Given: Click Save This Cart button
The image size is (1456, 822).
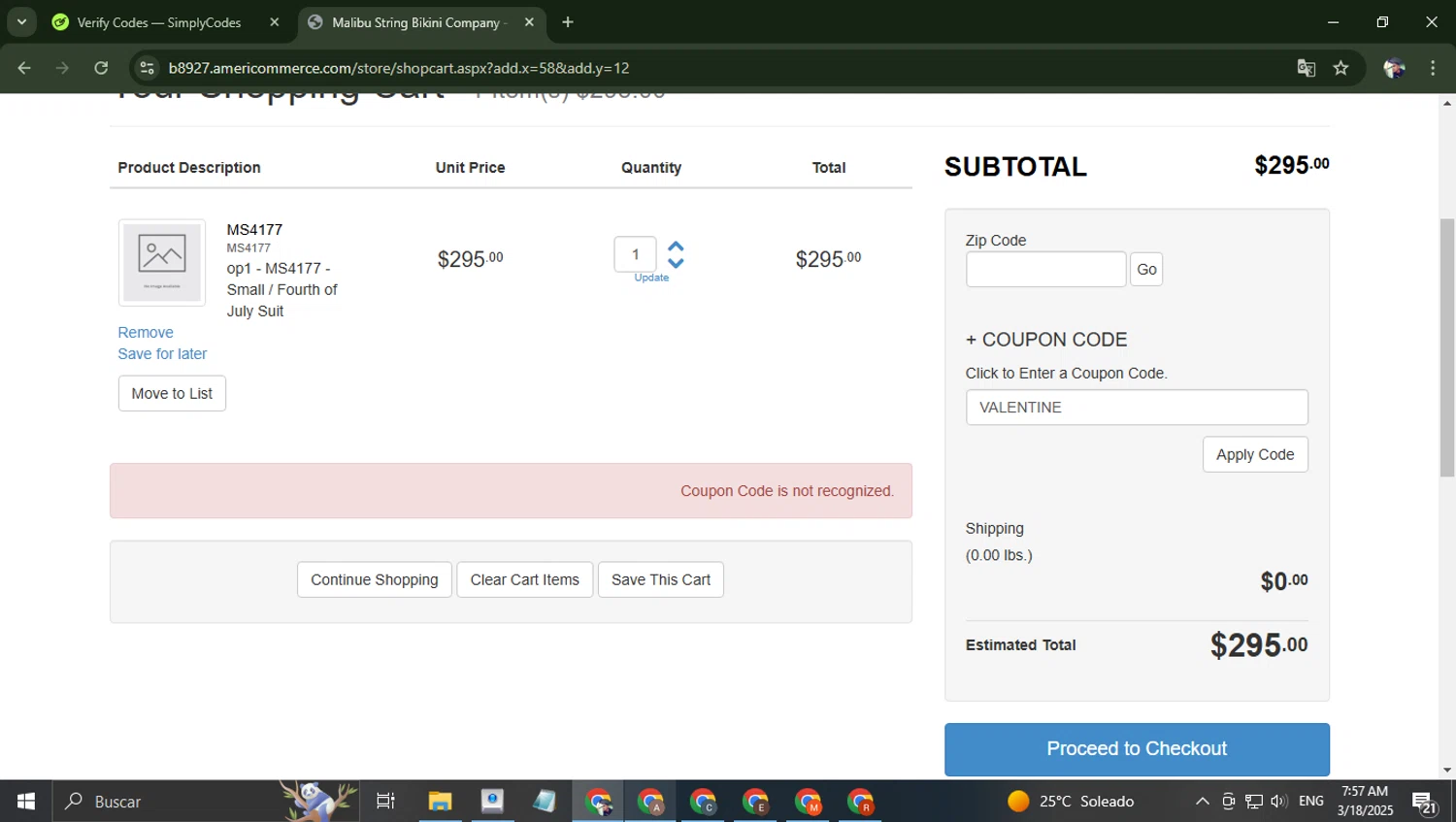Looking at the screenshot, I should pyautogui.click(x=661, y=579).
